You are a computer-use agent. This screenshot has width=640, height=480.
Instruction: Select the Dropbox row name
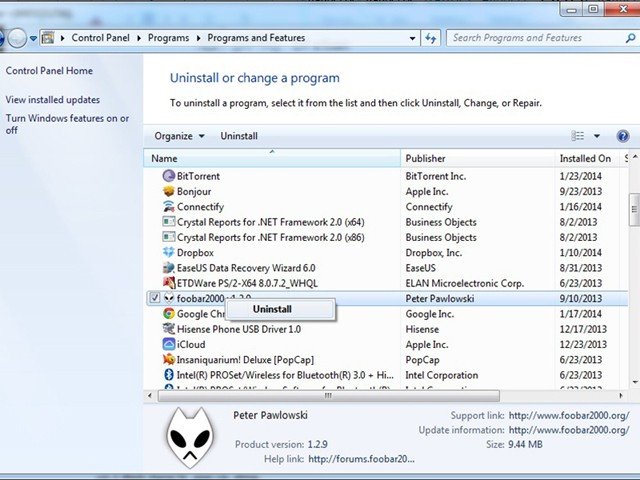[x=195, y=253]
